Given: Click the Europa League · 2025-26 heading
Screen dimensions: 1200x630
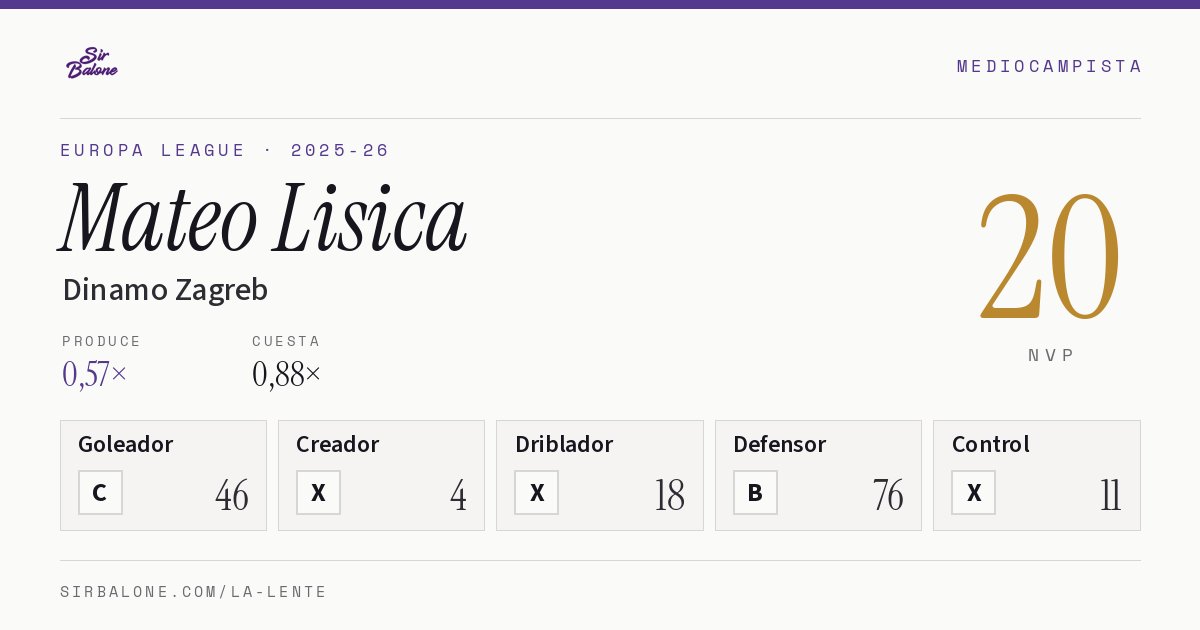Looking at the screenshot, I should (x=225, y=150).
